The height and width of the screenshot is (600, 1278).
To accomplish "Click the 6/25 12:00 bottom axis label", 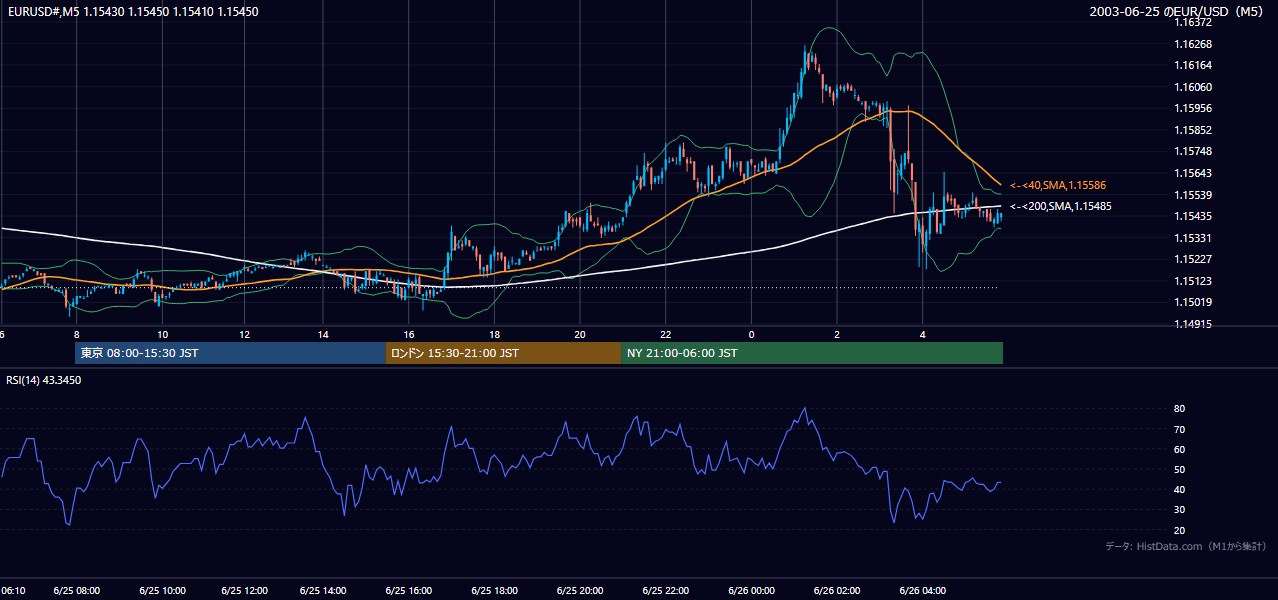I will pyautogui.click(x=245, y=590).
